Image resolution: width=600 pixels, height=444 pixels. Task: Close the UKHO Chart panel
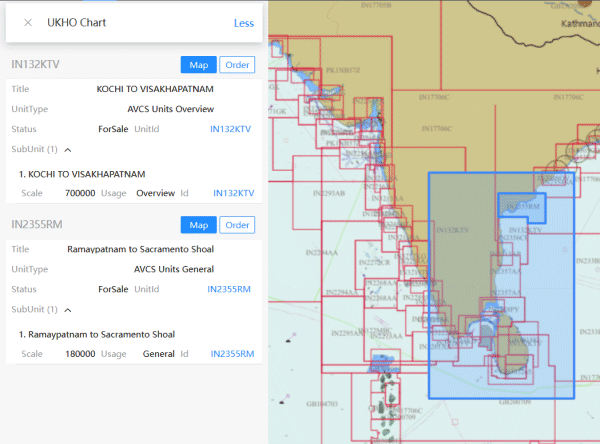pos(28,22)
